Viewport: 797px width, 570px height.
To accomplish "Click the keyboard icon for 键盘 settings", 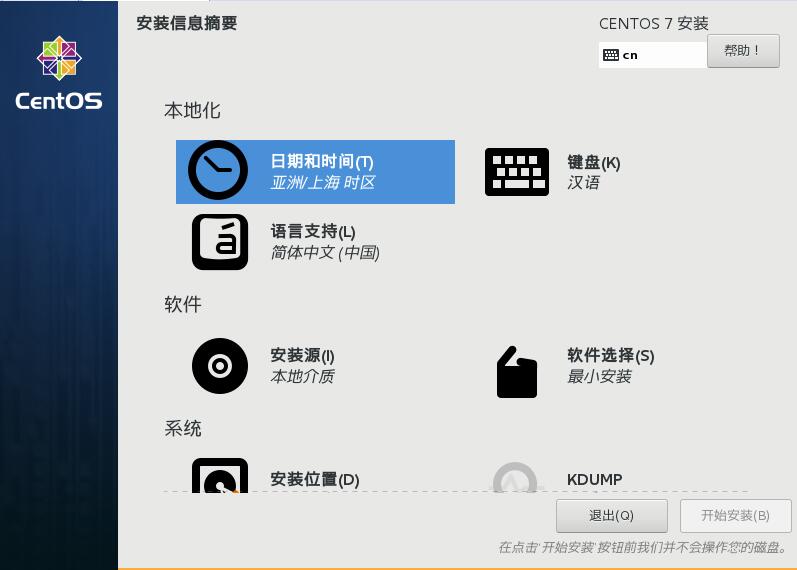I will (x=517, y=172).
